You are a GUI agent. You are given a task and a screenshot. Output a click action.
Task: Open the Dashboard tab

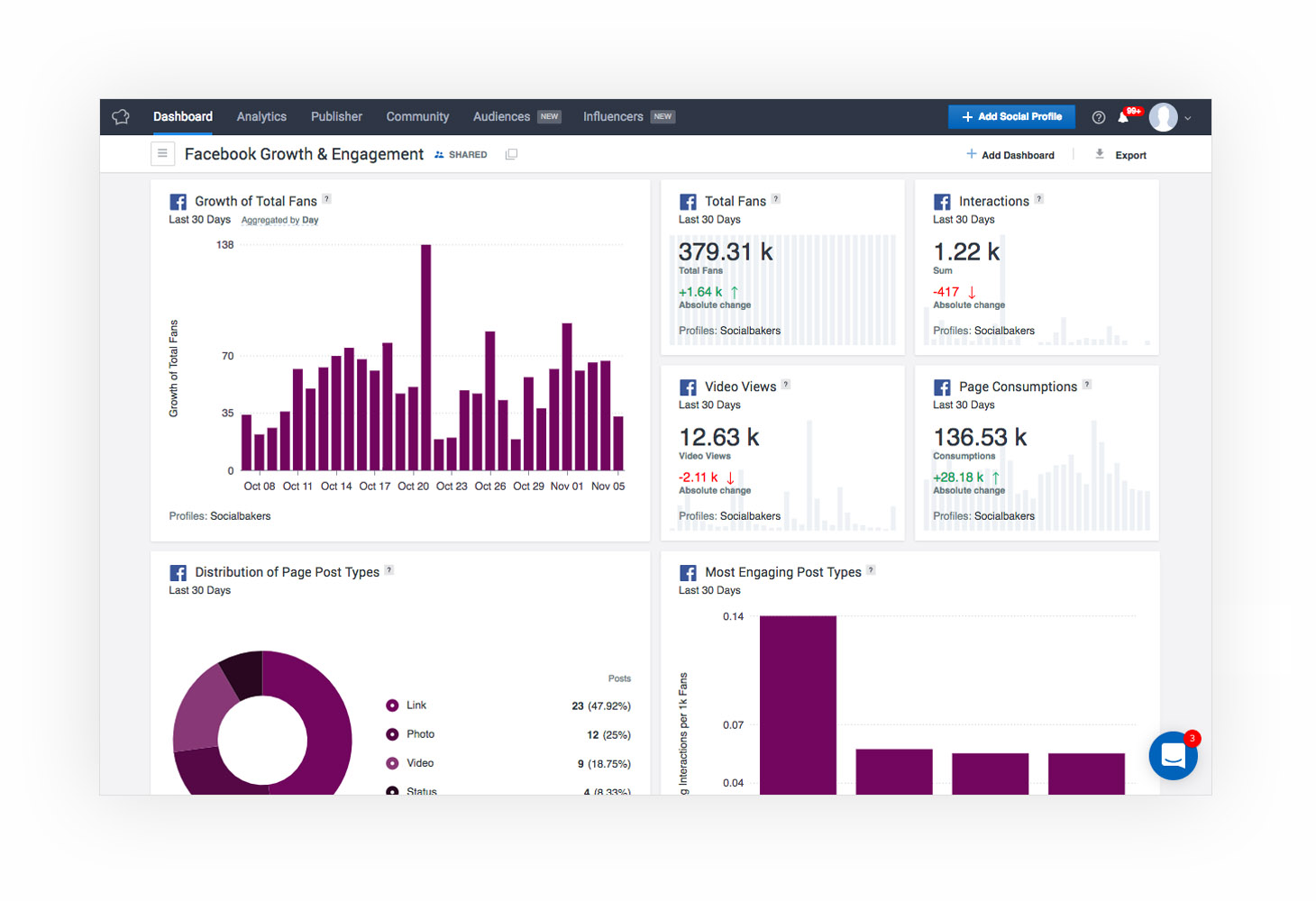point(183,116)
